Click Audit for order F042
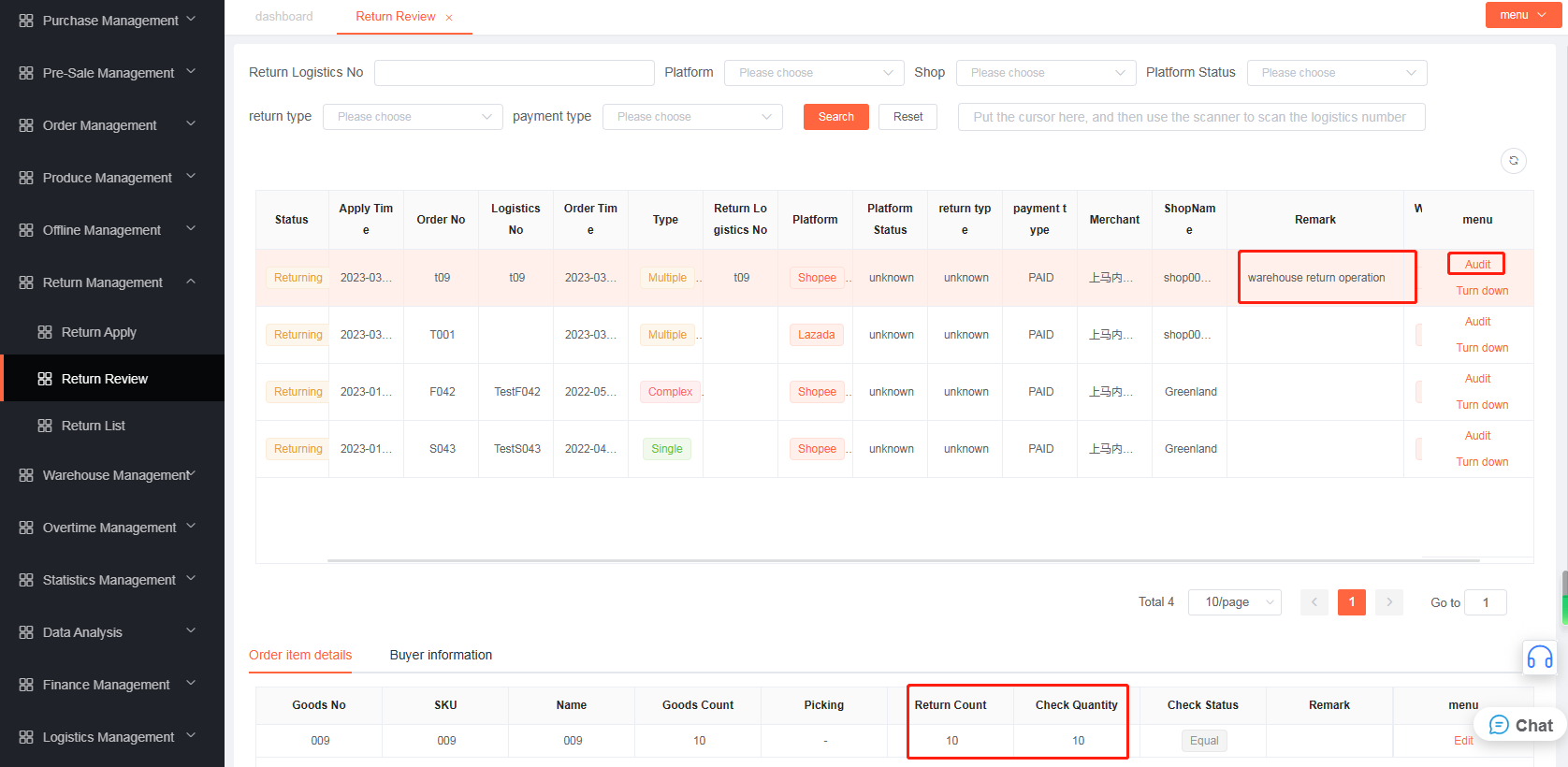The height and width of the screenshot is (767, 1568). coord(1477,379)
